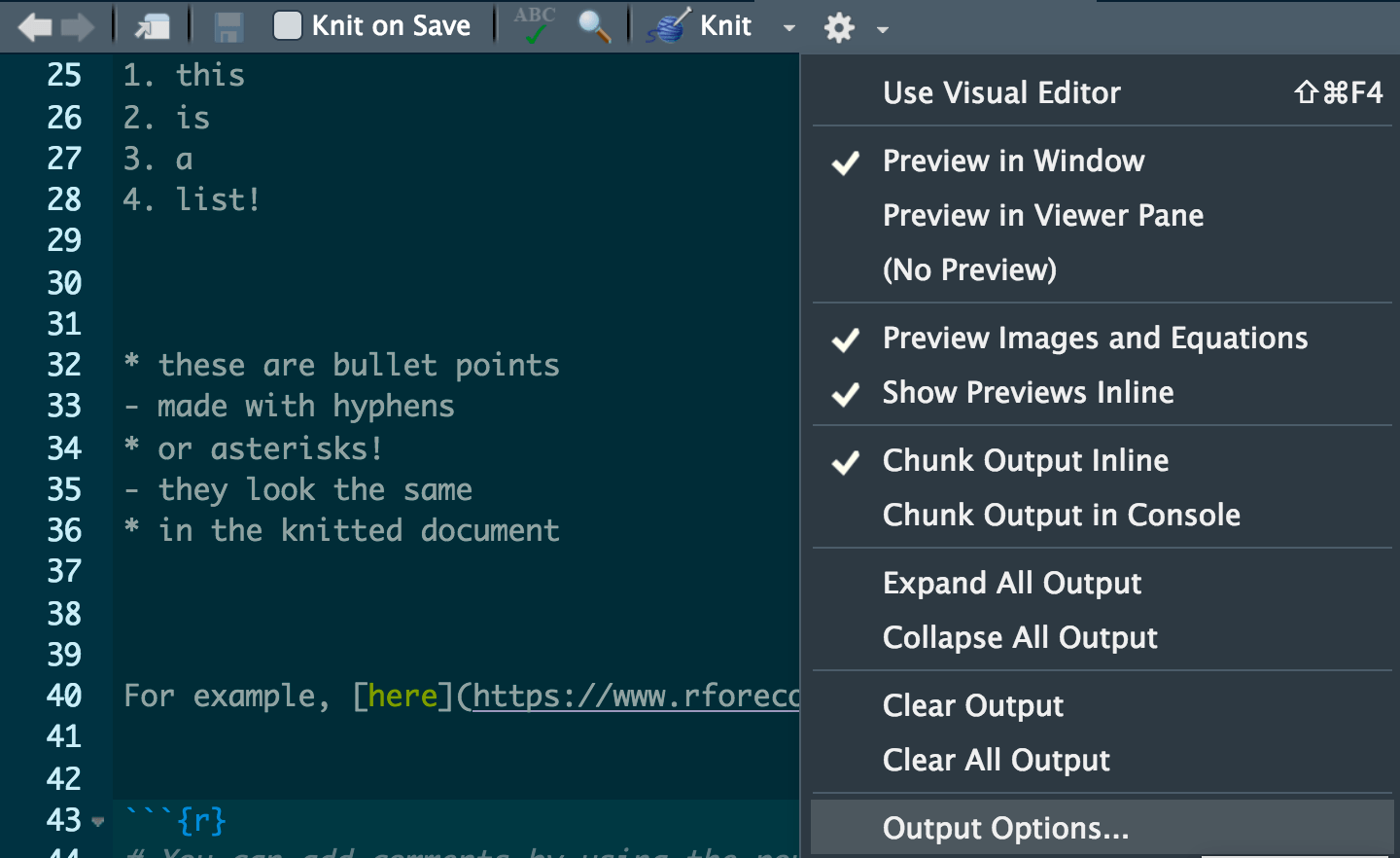Viewport: 1400px width, 858px height.
Task: Toggle the Knit on Save checkbox
Action: coord(288,26)
